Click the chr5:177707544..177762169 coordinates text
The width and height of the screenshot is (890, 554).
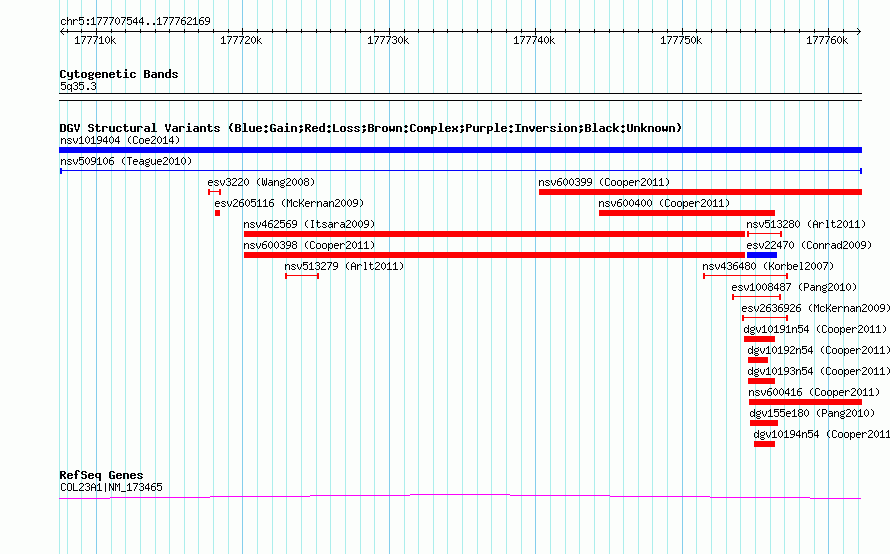[135, 22]
